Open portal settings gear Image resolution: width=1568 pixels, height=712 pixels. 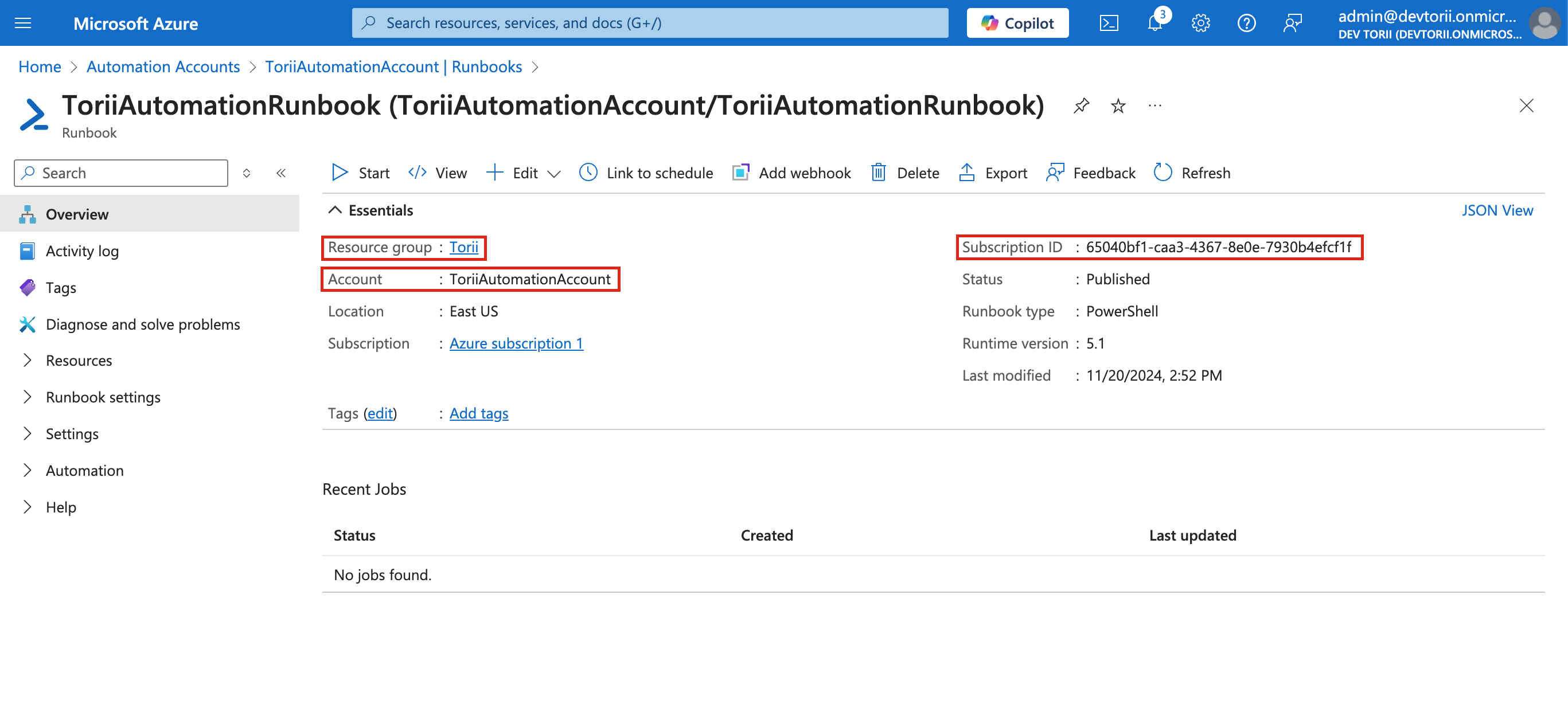pos(1200,23)
